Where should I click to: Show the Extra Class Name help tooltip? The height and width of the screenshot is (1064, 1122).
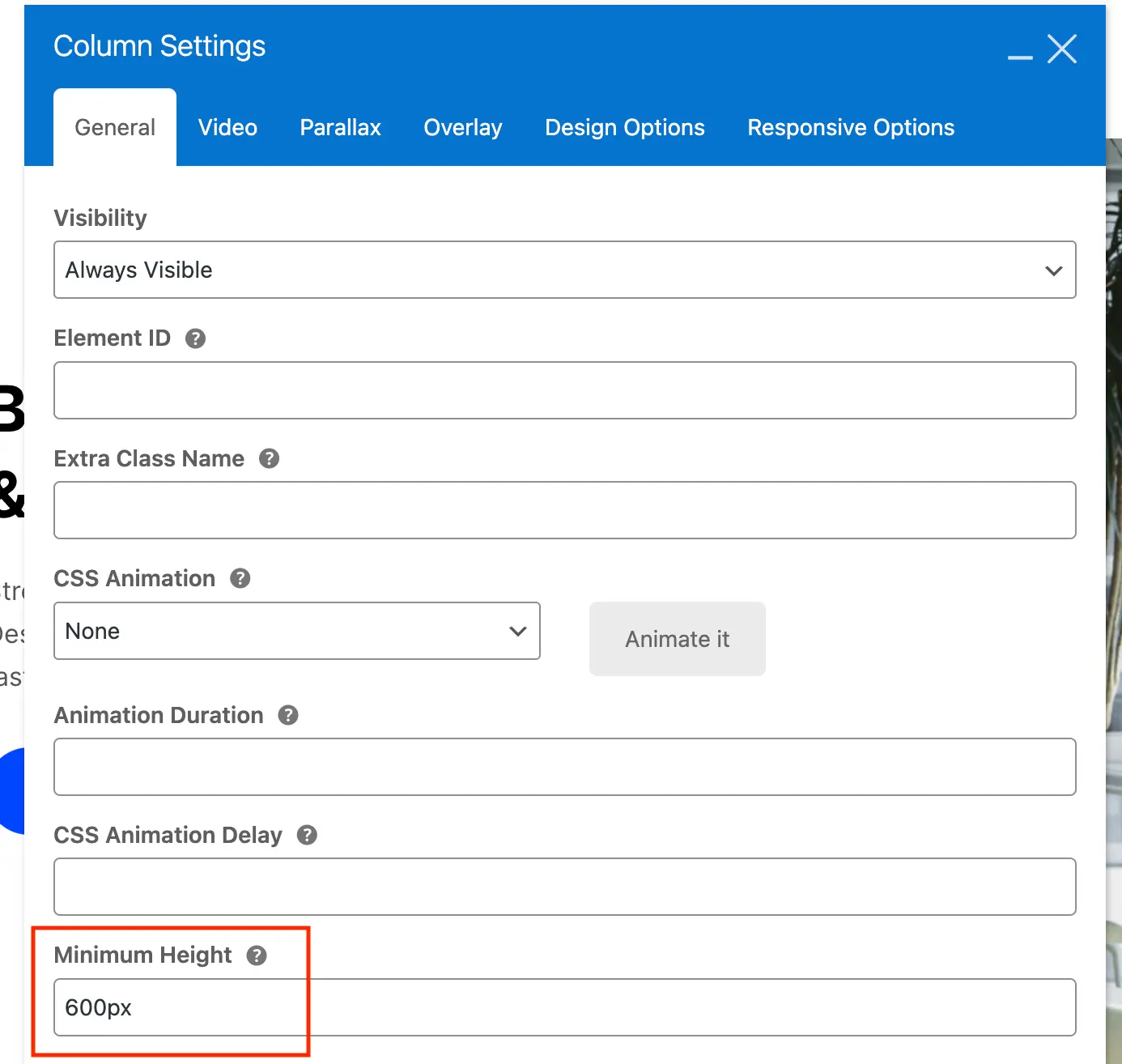click(x=269, y=459)
